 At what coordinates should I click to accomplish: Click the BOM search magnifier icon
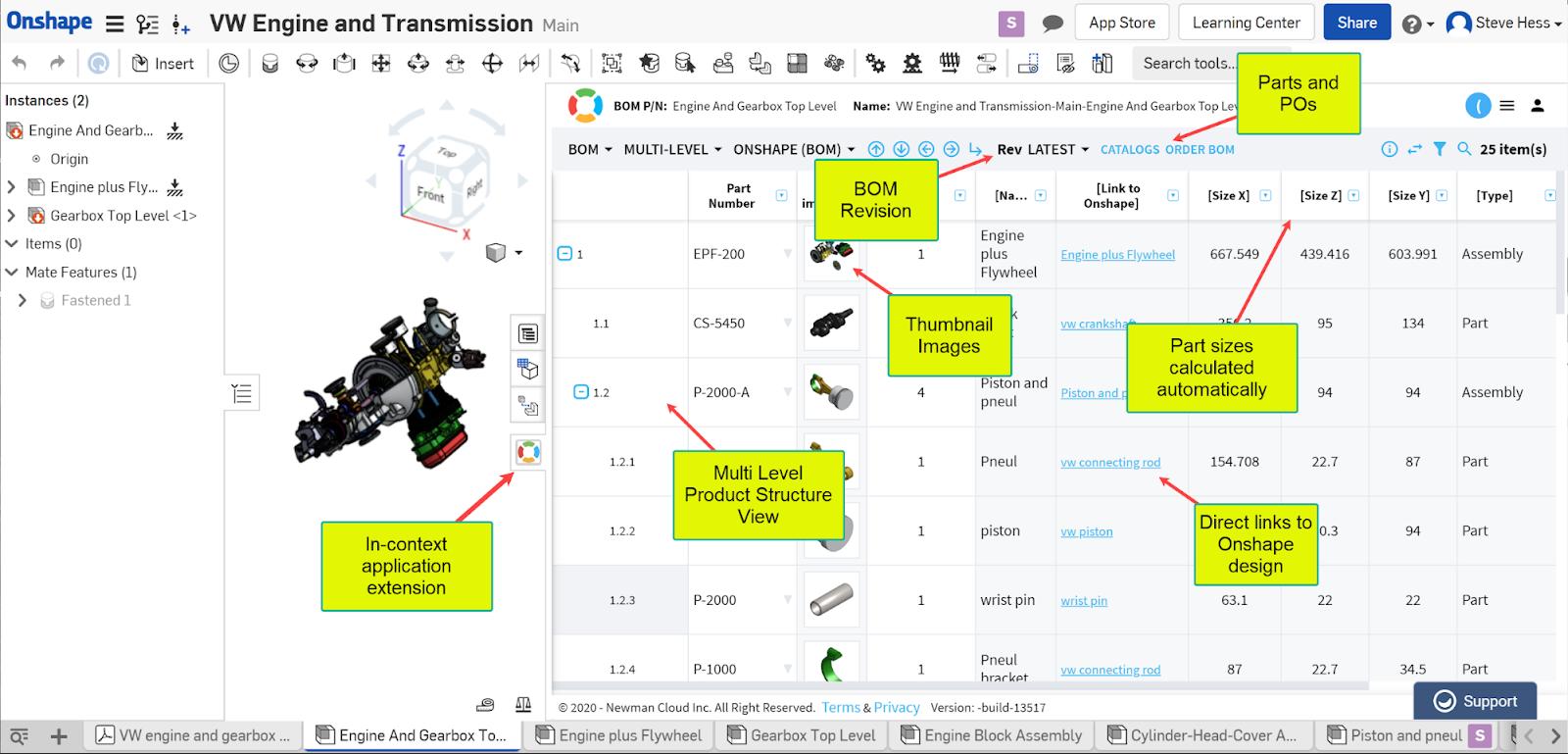coord(1464,149)
